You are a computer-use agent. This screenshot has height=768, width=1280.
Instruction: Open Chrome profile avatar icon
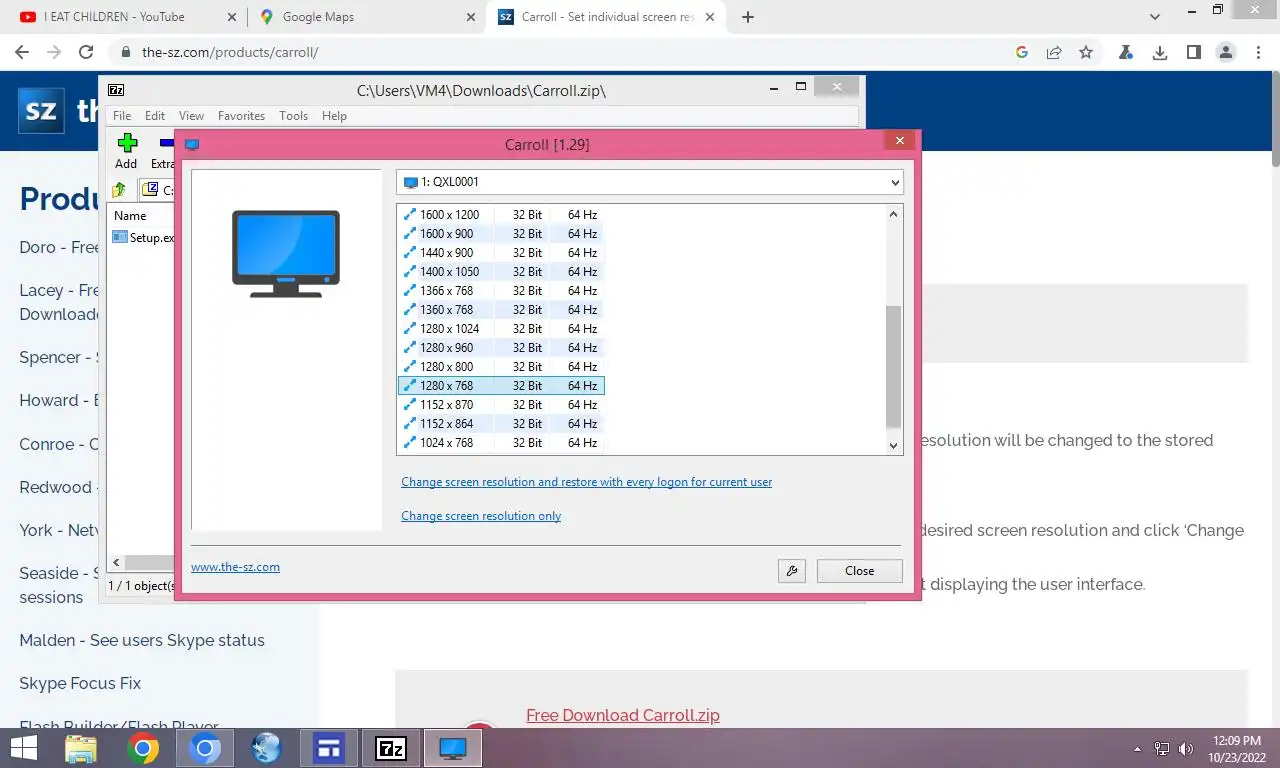pos(1225,52)
